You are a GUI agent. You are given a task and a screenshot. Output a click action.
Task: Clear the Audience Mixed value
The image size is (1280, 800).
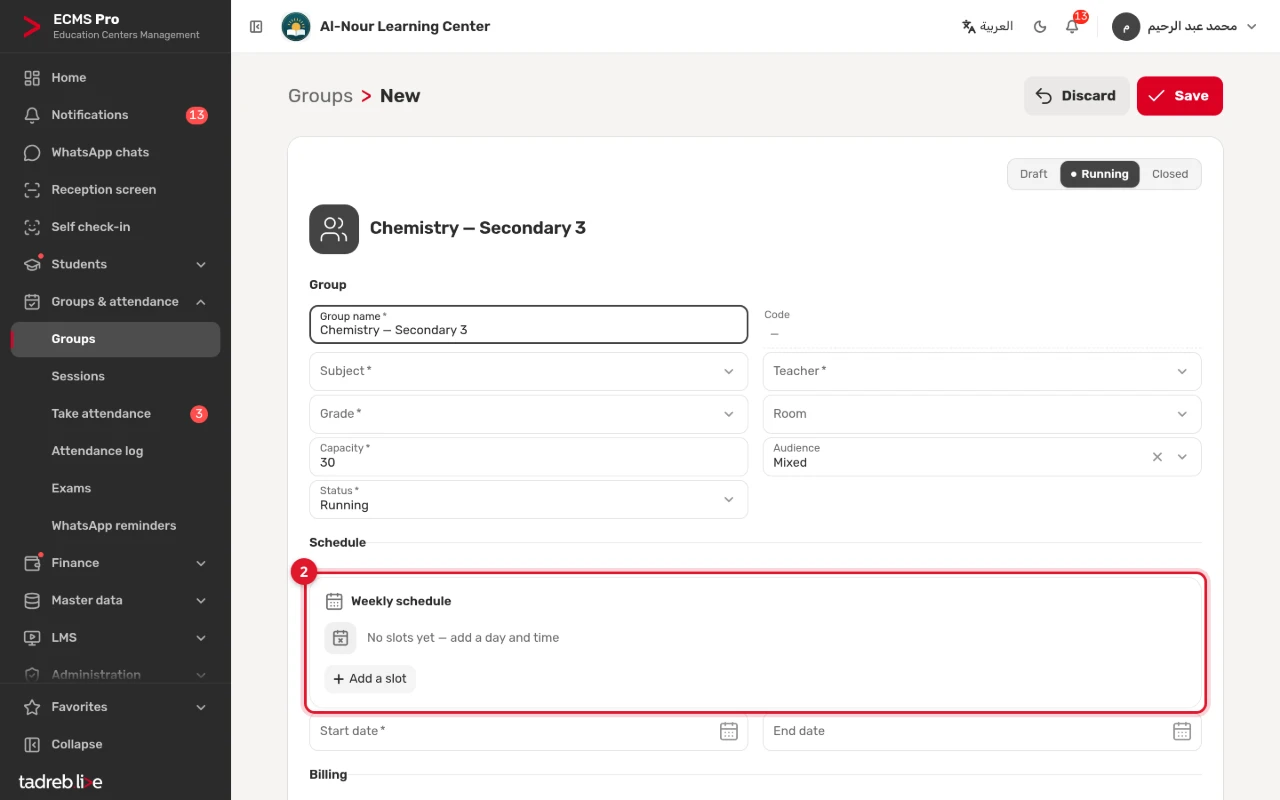click(1157, 457)
